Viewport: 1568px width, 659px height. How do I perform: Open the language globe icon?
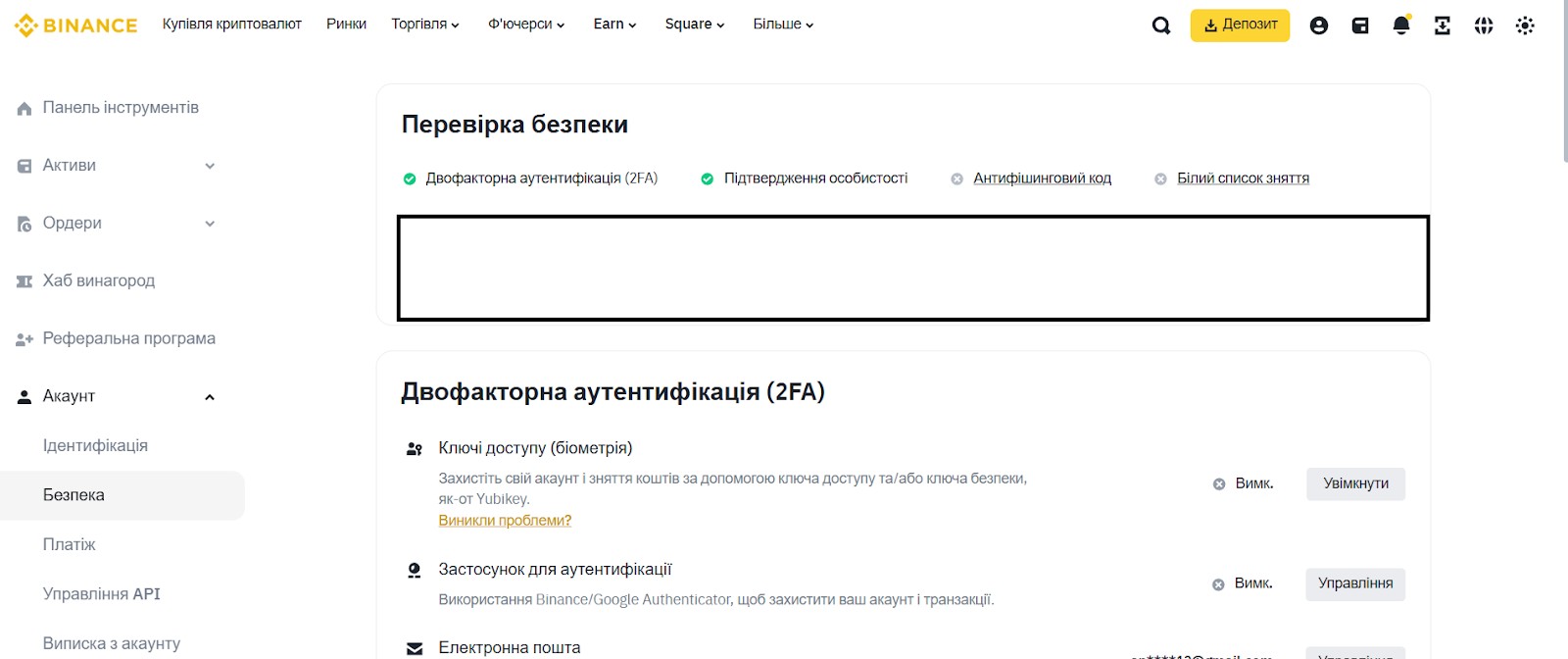point(1484,25)
